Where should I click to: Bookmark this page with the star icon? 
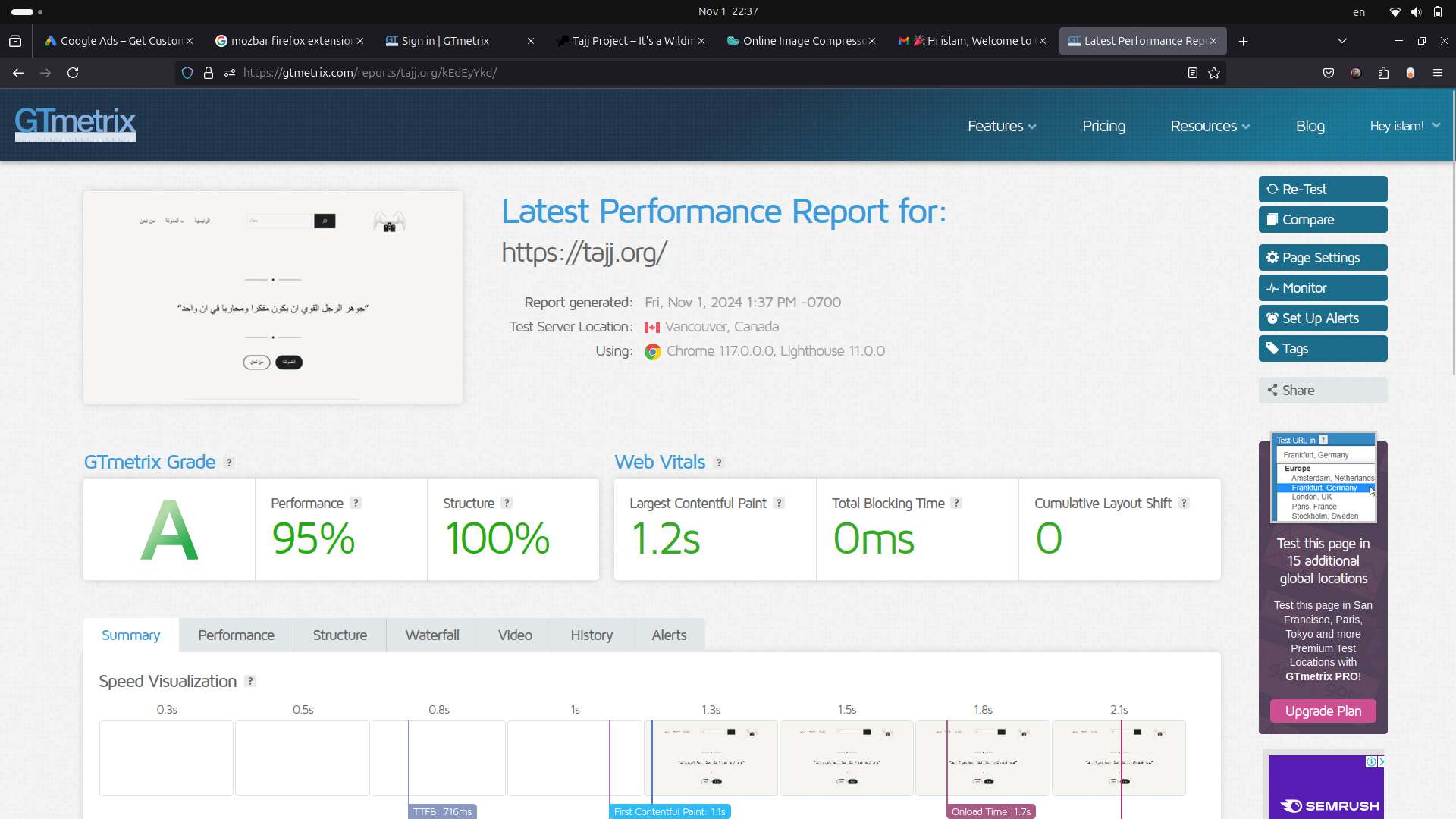pos(1214,73)
